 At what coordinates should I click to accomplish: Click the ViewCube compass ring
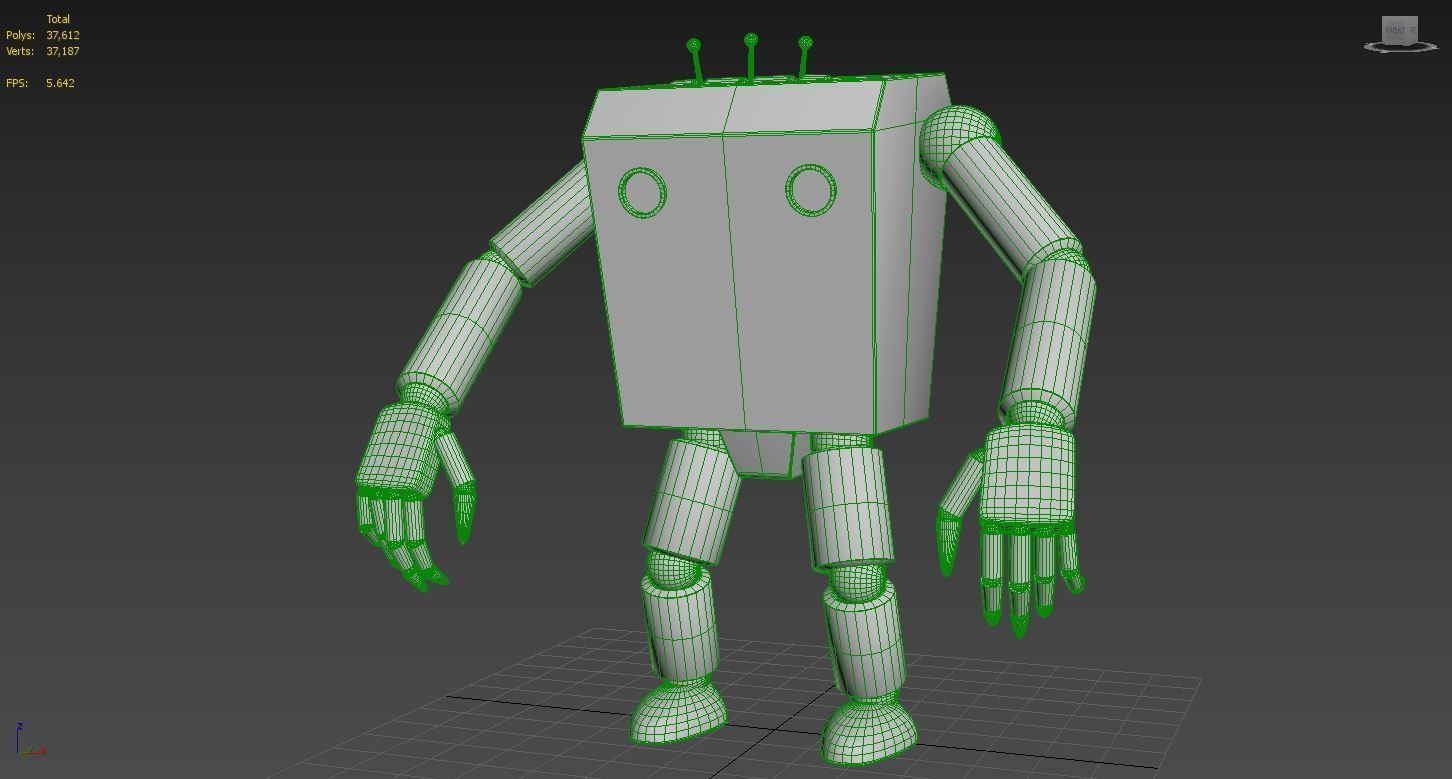[x=1400, y=46]
